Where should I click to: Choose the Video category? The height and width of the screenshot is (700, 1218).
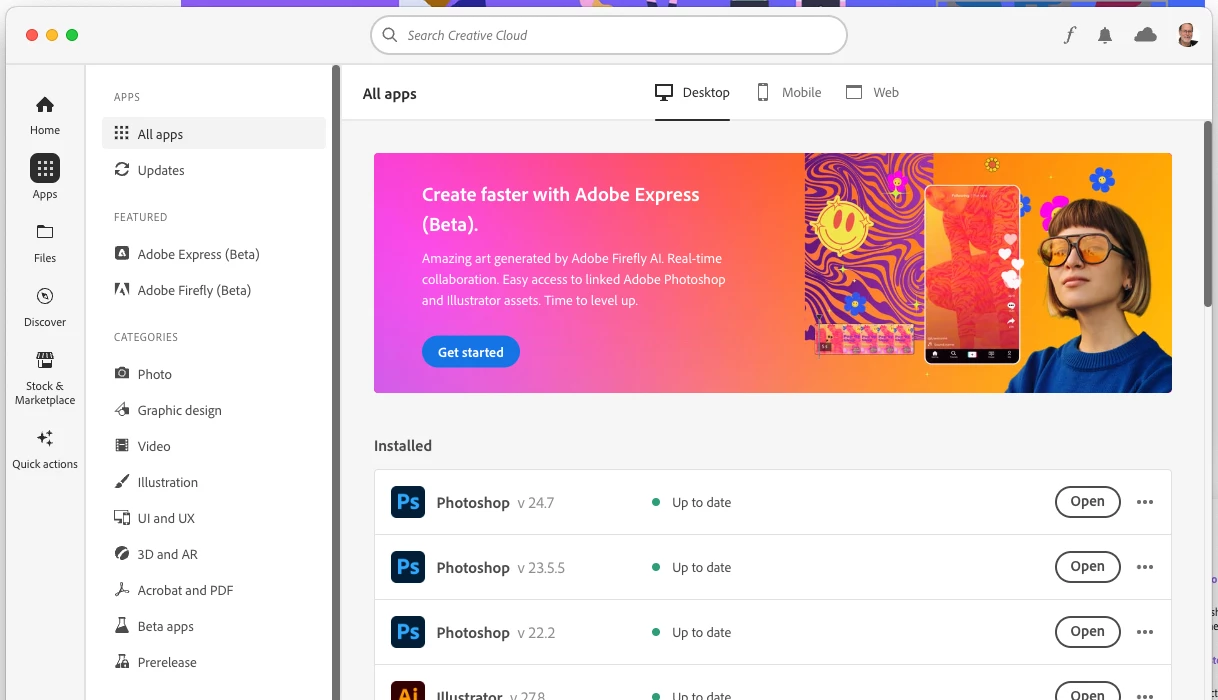click(214, 446)
